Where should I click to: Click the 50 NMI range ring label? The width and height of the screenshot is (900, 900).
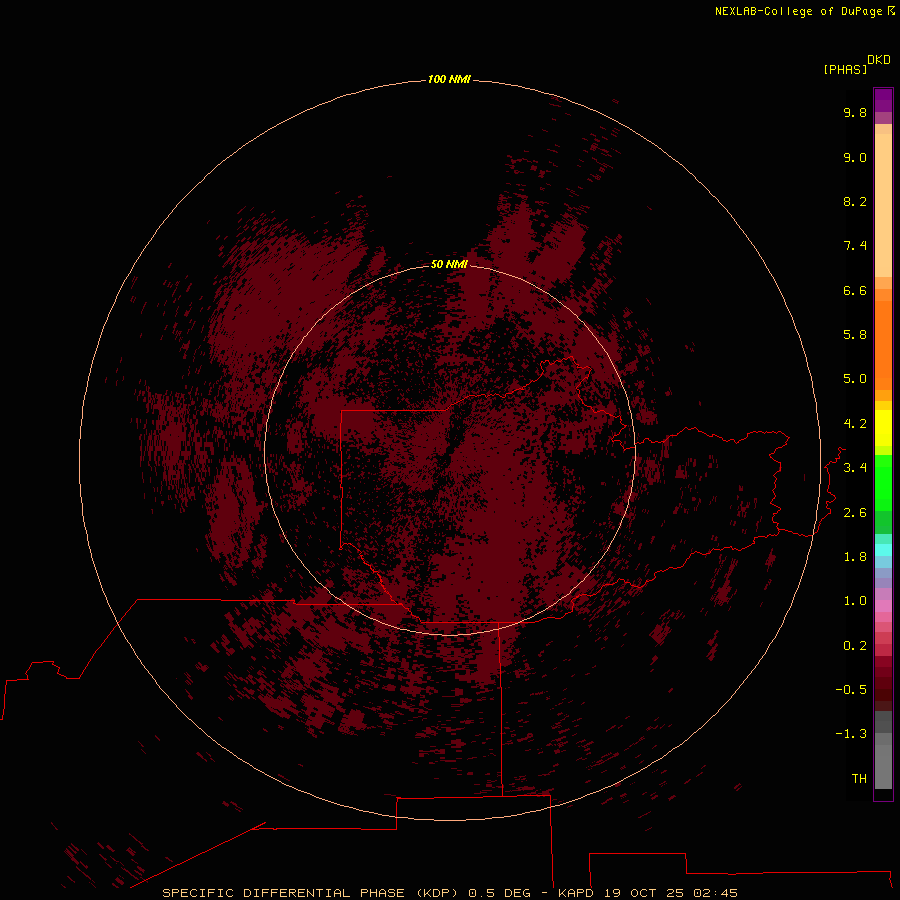coord(449,264)
